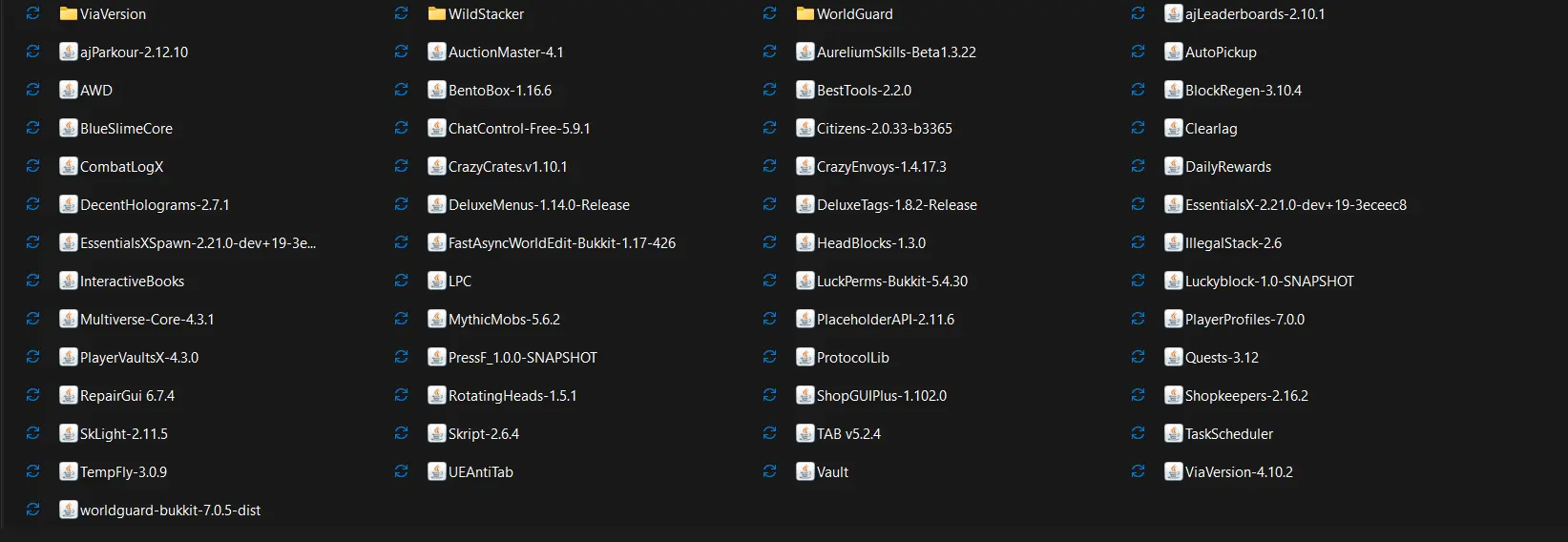Image resolution: width=1568 pixels, height=542 pixels.
Task: Select the file name Vault
Action: pos(832,472)
